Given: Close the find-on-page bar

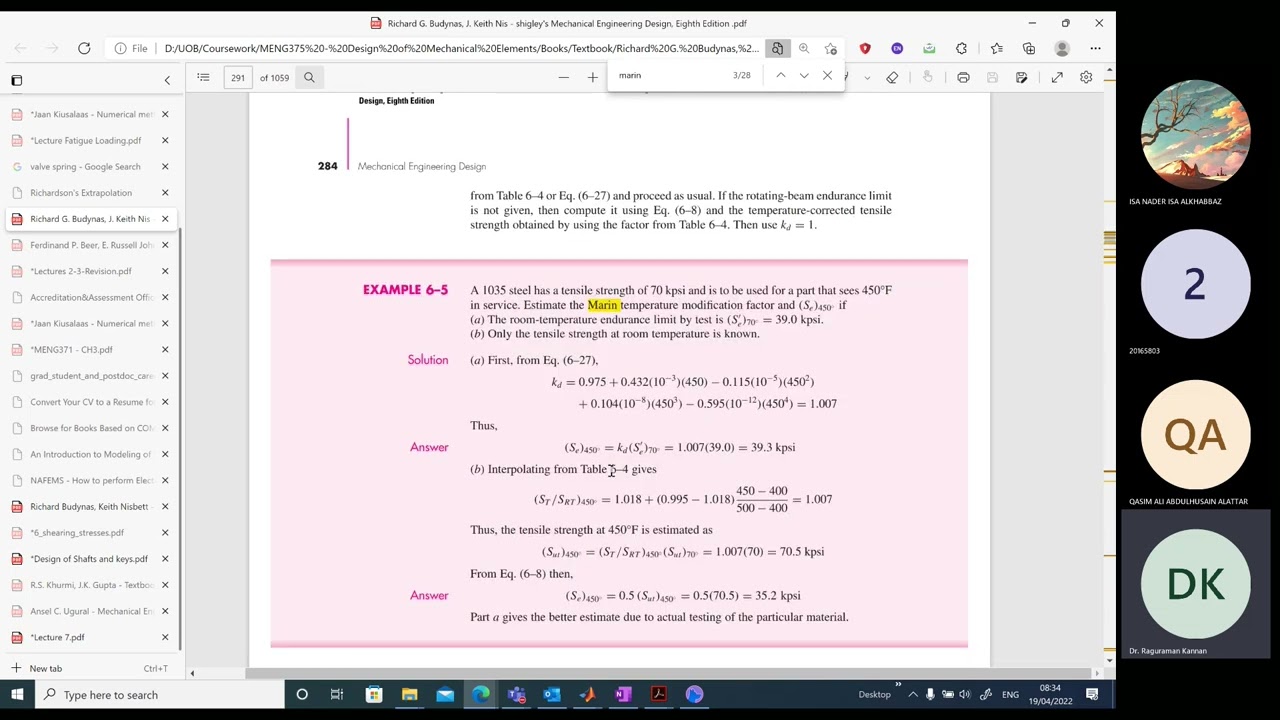Looking at the screenshot, I should click(x=827, y=75).
